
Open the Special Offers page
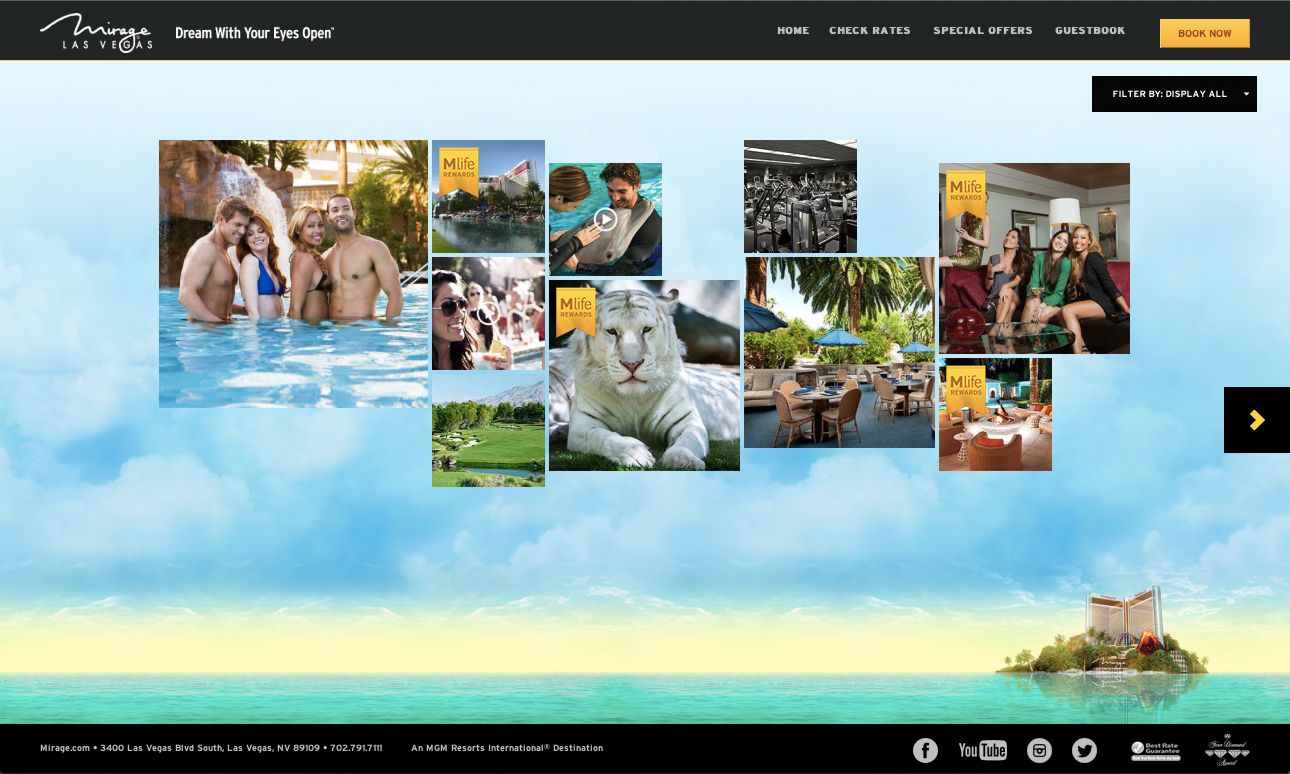coord(983,31)
